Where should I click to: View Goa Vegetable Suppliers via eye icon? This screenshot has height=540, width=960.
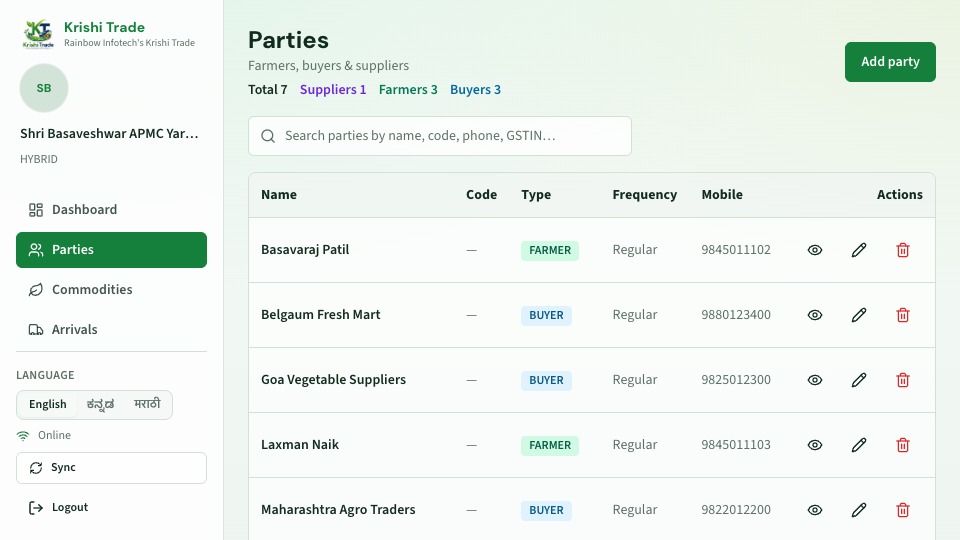[x=815, y=380]
